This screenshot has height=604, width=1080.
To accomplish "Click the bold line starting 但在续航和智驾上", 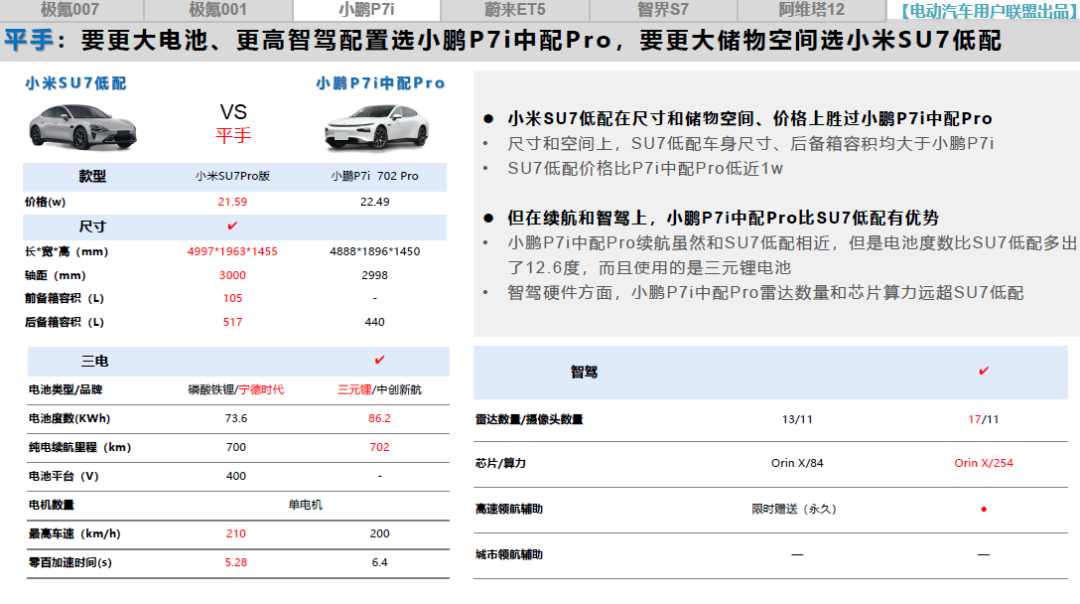I will click(723, 218).
